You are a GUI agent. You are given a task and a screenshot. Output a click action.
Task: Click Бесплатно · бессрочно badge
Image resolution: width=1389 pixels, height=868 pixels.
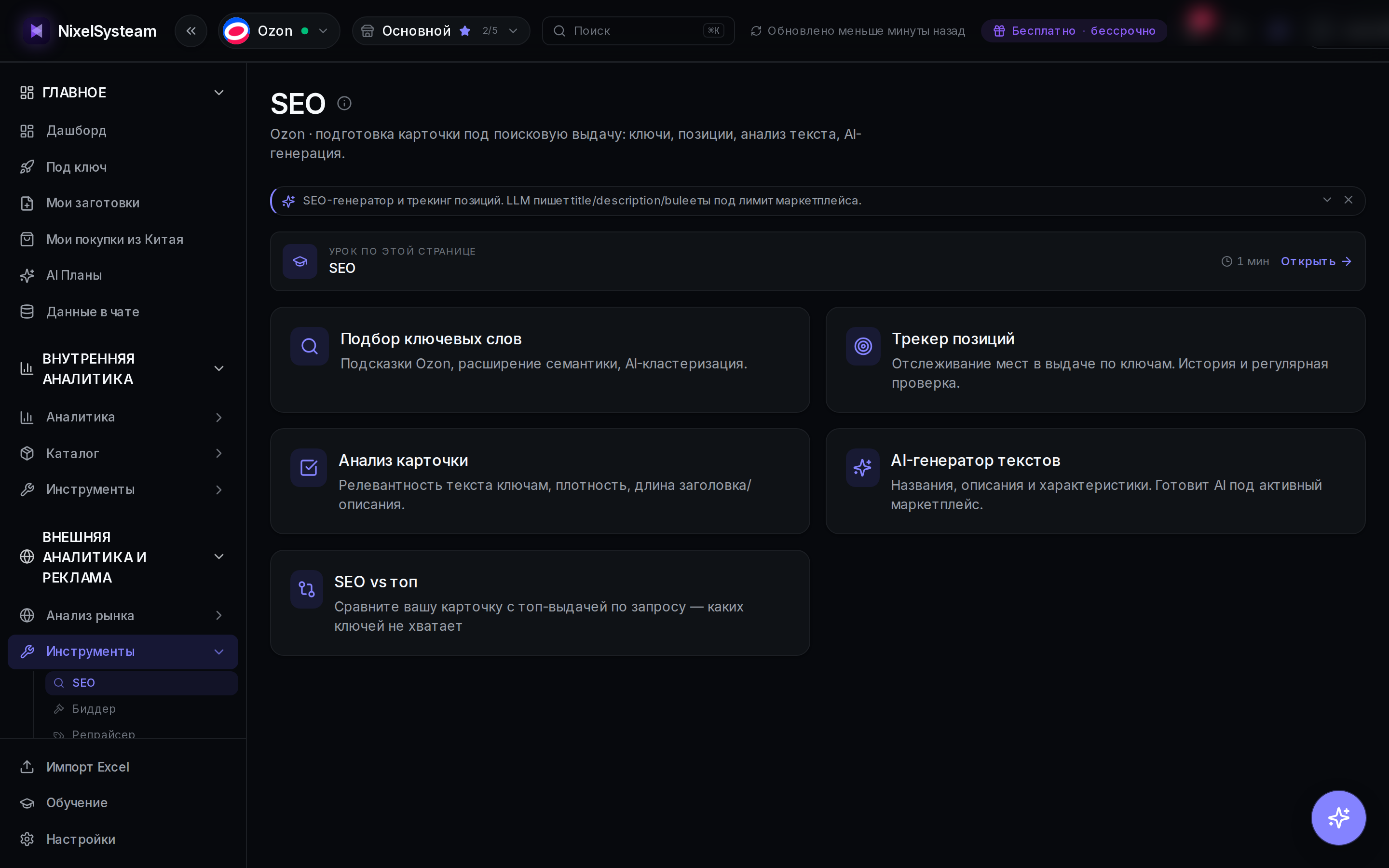pos(1074,31)
